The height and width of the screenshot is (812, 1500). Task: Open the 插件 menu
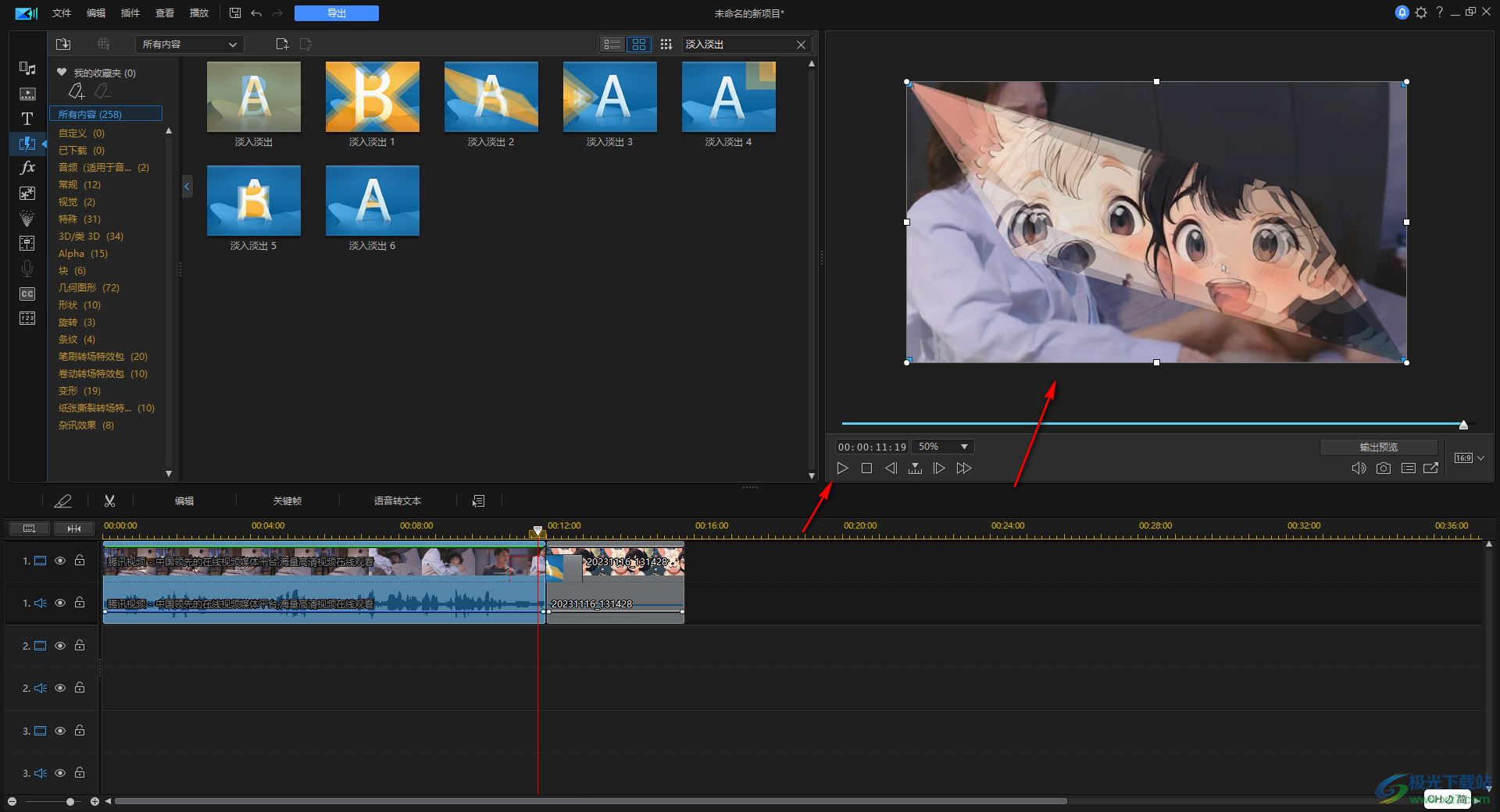click(130, 13)
